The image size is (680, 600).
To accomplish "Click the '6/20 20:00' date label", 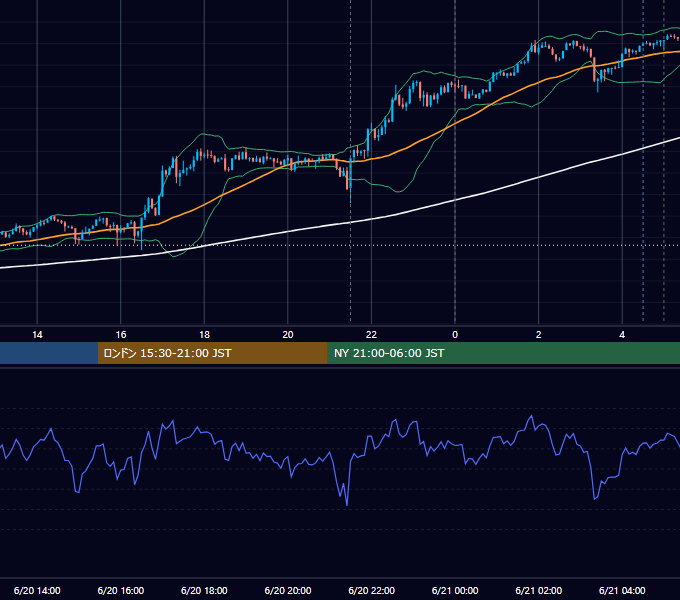I will [288, 590].
